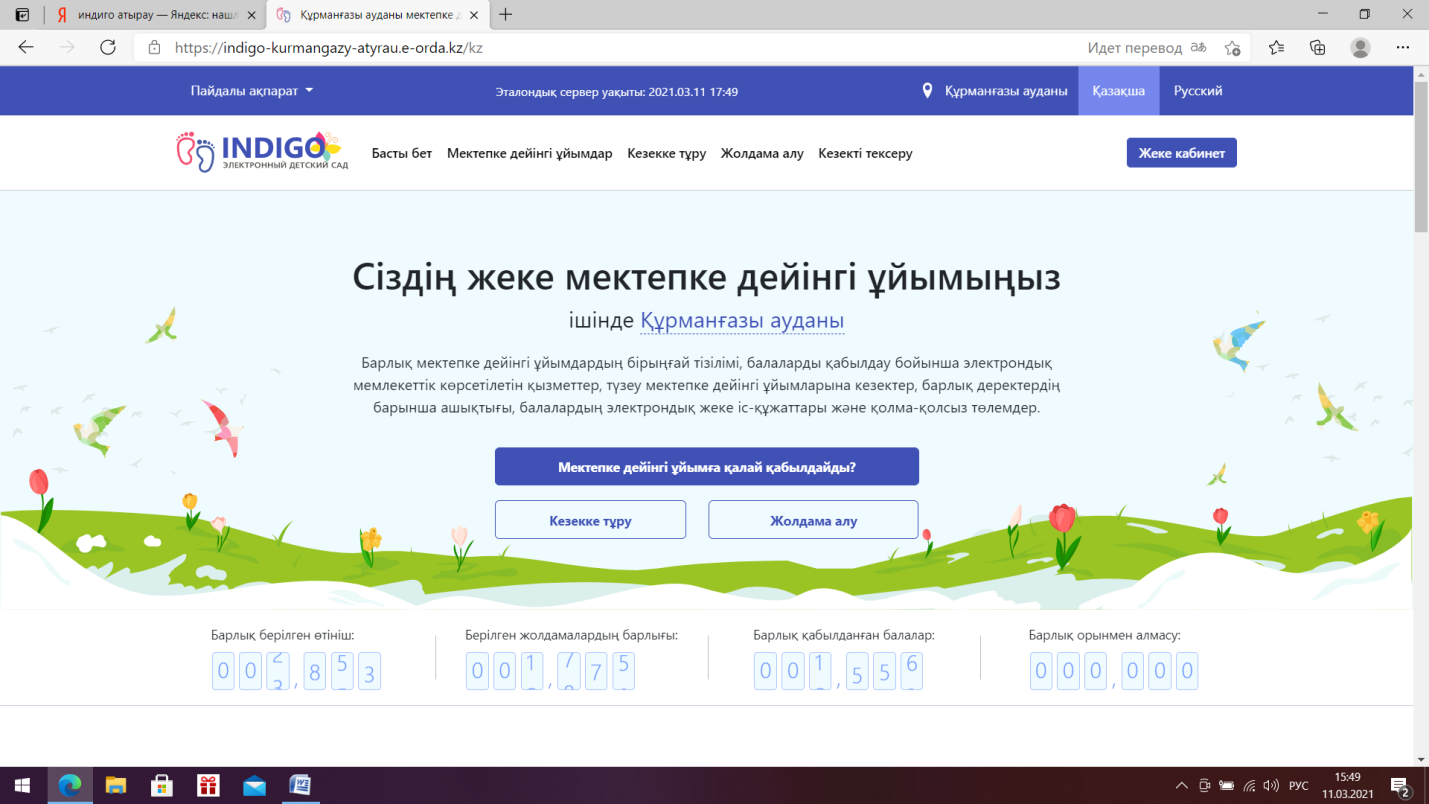Viewport: 1429px width, 804px height.
Task: Expand the Пайдалы ақпарат dropdown
Action: click(252, 91)
